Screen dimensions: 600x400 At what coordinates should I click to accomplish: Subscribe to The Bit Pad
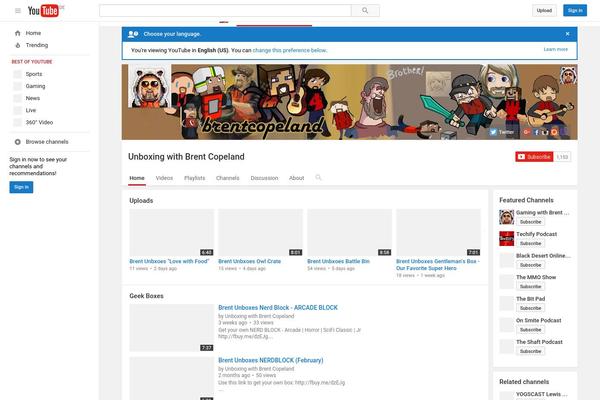[530, 308]
